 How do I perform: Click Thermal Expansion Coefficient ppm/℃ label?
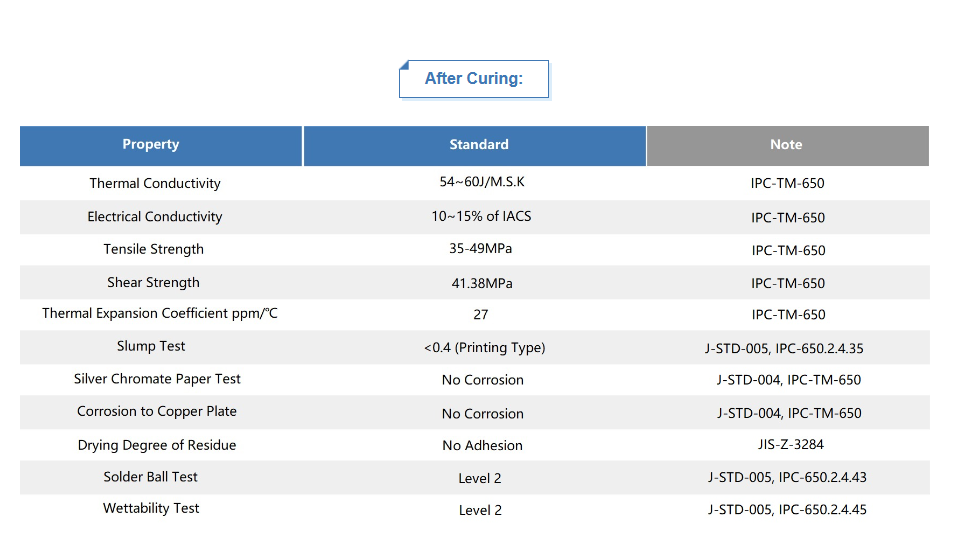click(x=160, y=314)
